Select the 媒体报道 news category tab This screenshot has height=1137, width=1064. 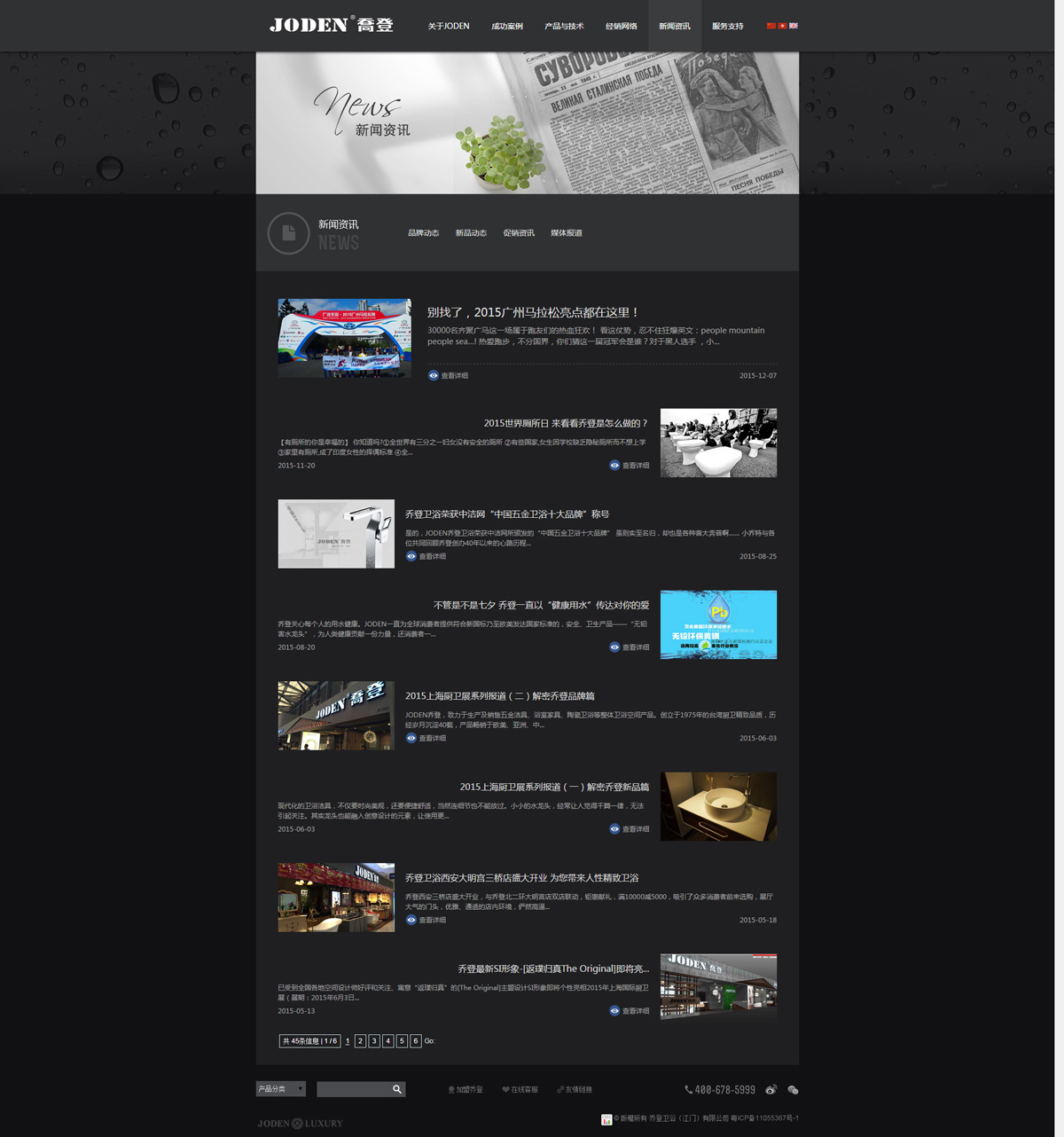566,233
